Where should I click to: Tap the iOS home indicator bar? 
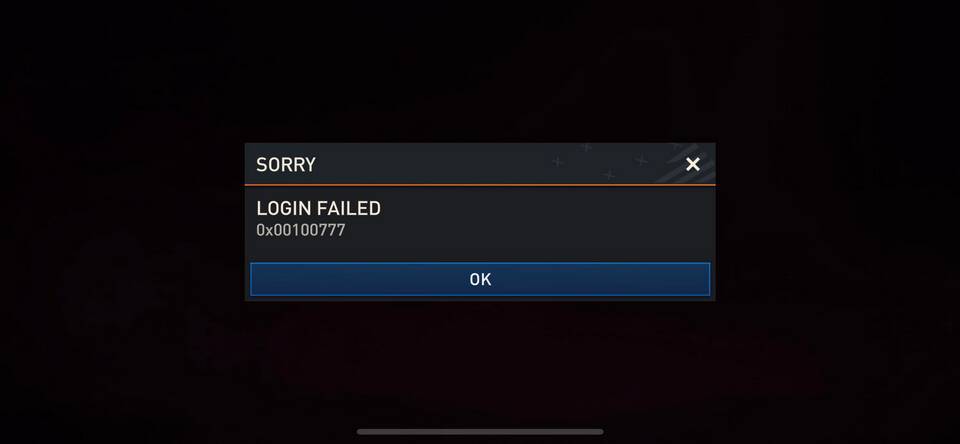click(480, 432)
